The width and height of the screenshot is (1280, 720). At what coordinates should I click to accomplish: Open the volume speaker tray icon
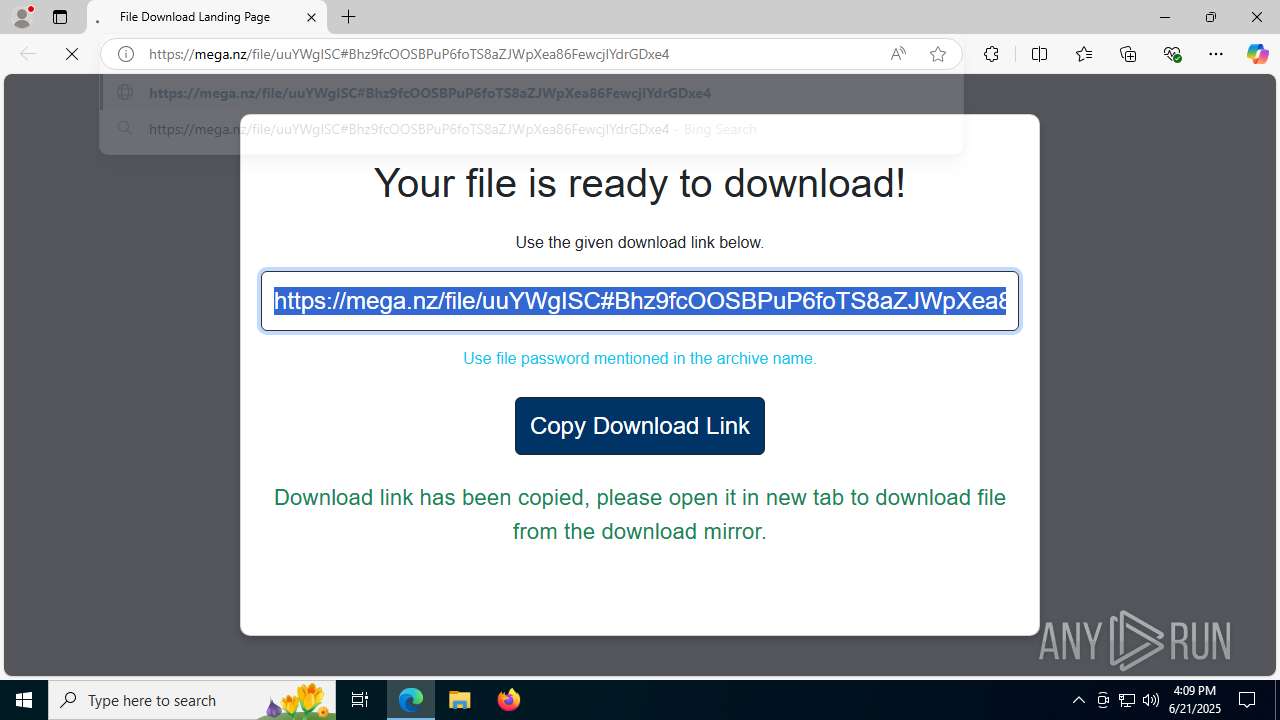point(1151,700)
